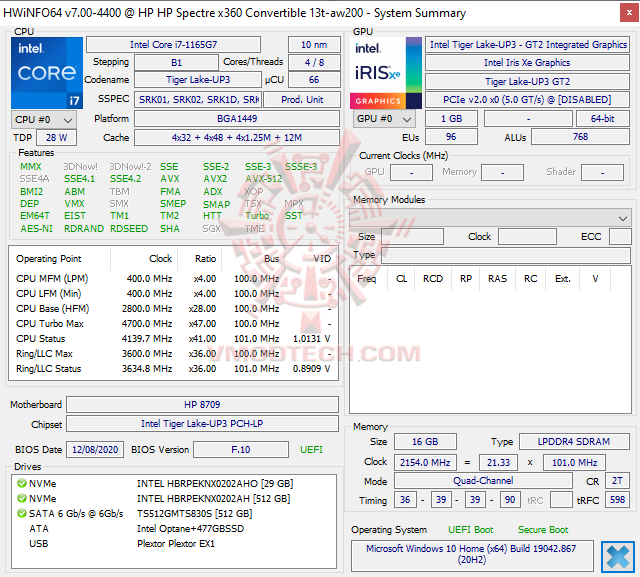
Task: Click the SSPEC field SRK01, SRK02
Action: (198, 100)
